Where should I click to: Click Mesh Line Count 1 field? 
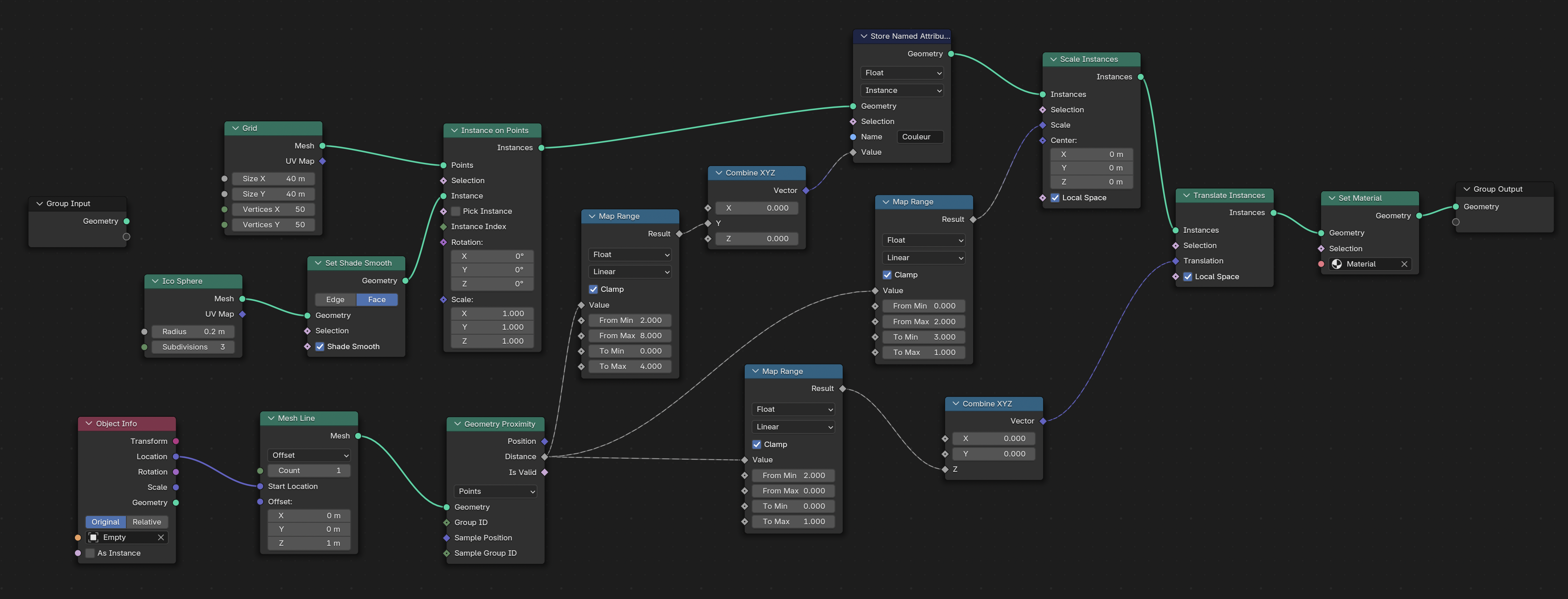(x=309, y=471)
